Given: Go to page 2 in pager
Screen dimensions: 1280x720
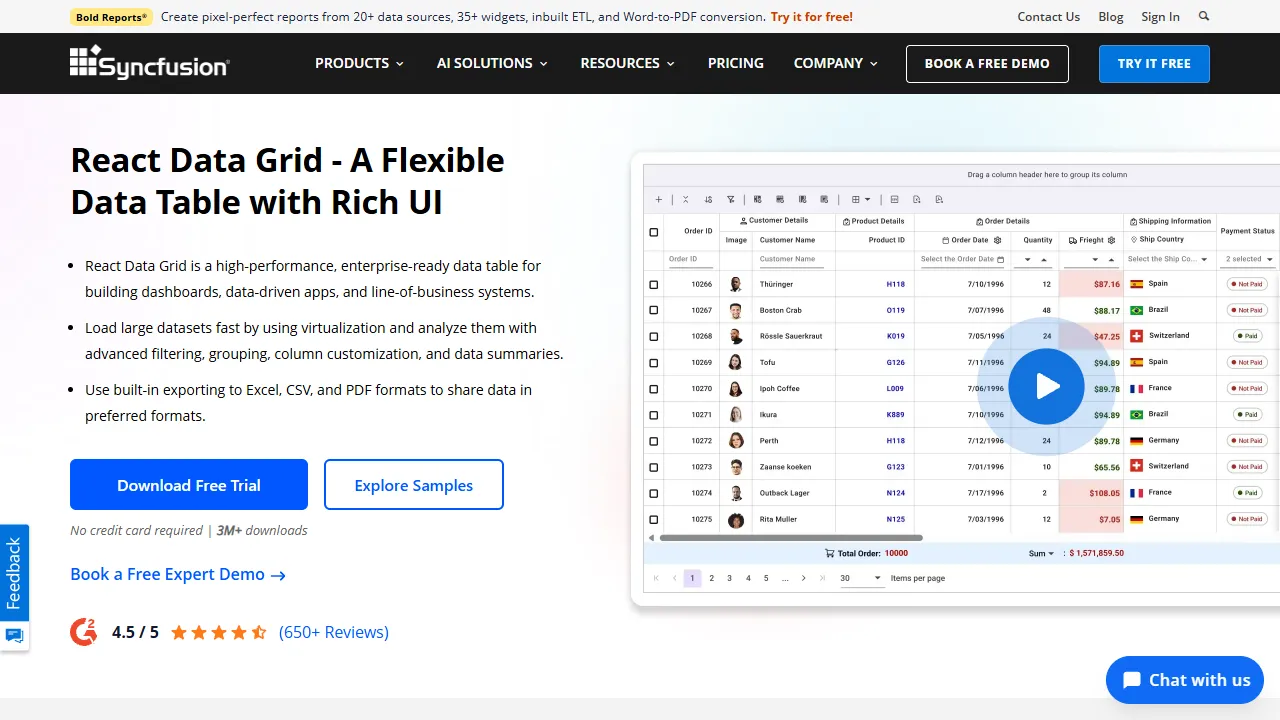Looking at the screenshot, I should (x=711, y=578).
